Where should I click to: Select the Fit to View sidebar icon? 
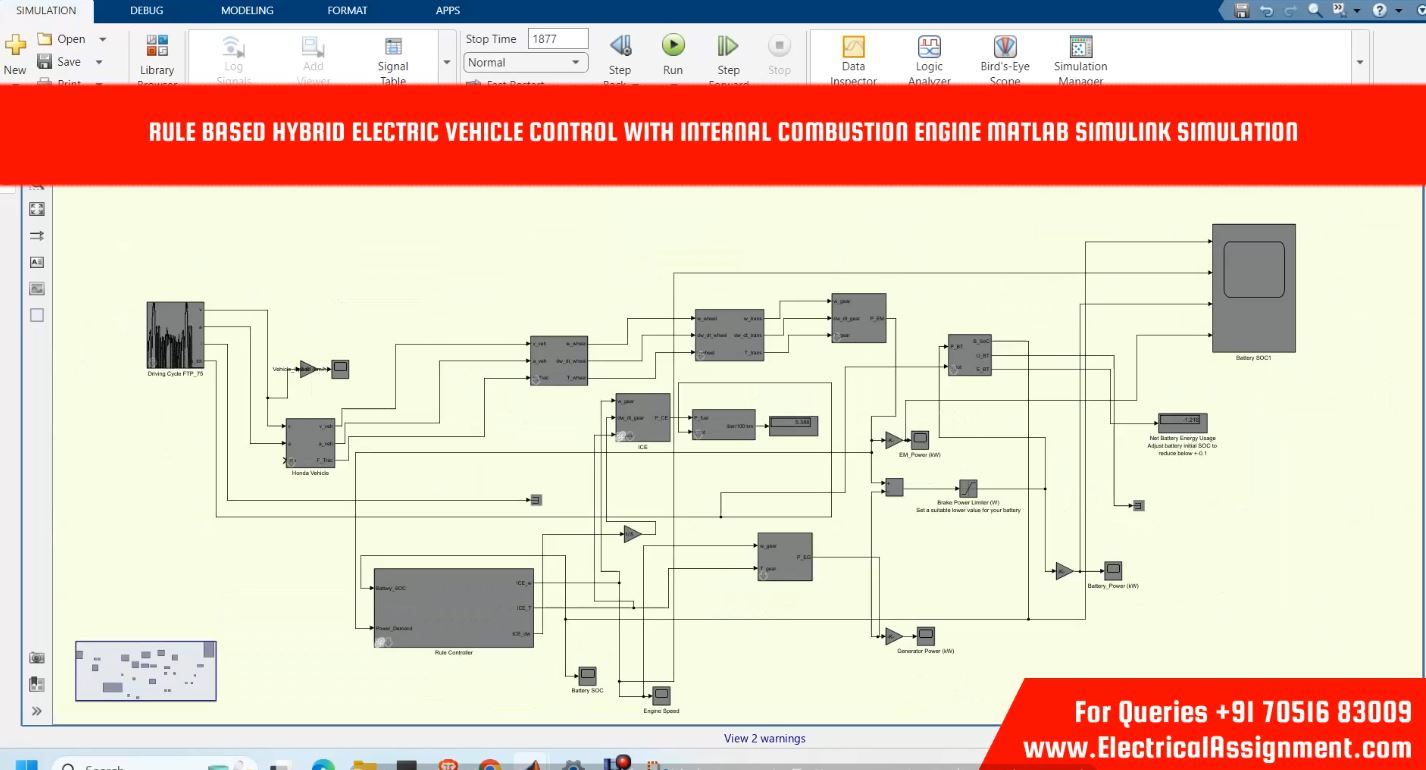pos(37,209)
